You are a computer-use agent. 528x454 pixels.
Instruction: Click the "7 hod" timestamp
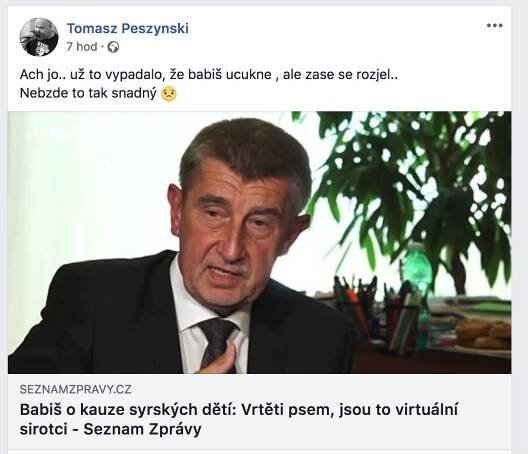[x=82, y=47]
